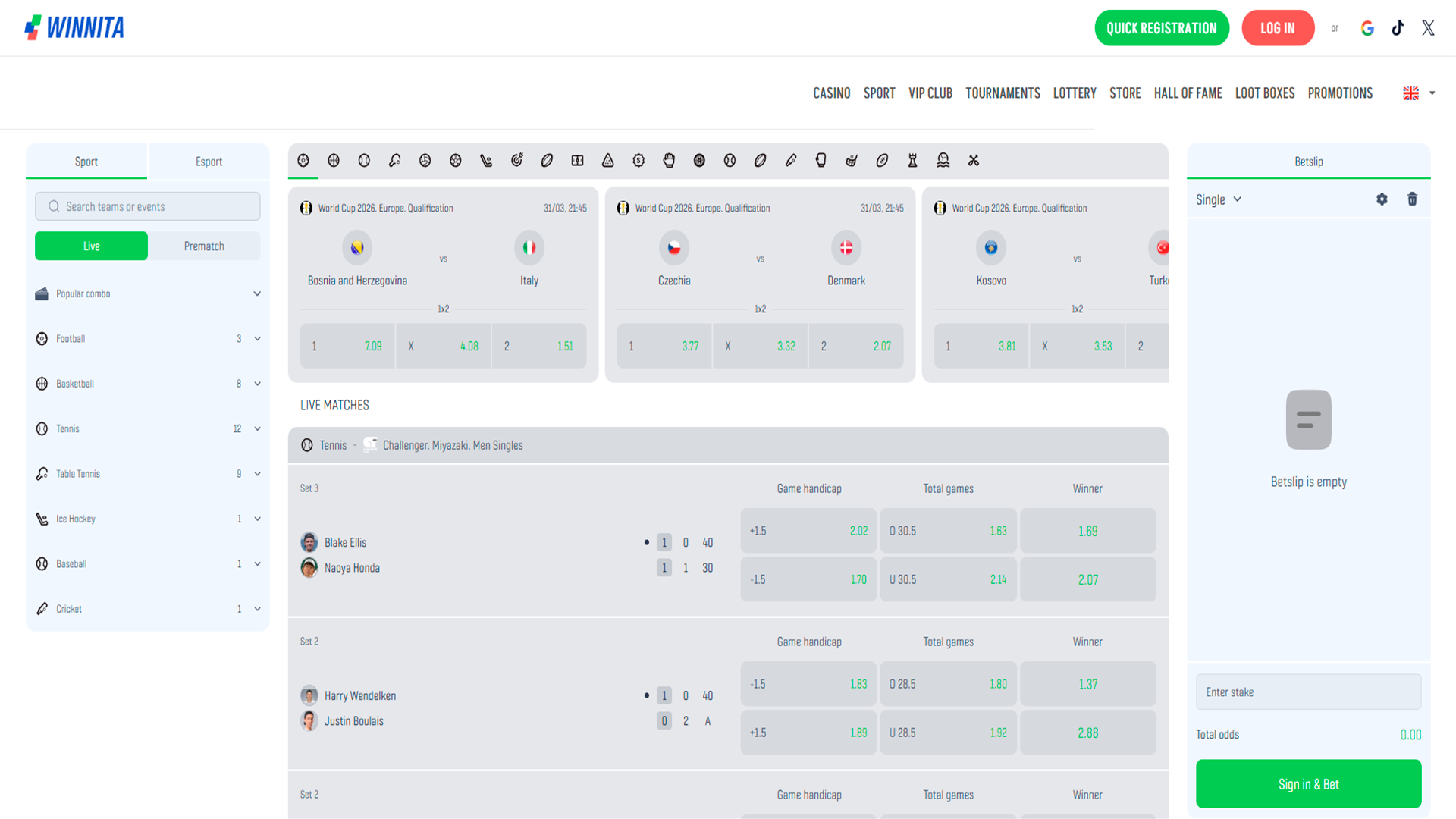Select the Volleyball sport icon
This screenshot has width=1456, height=819.
point(425,161)
